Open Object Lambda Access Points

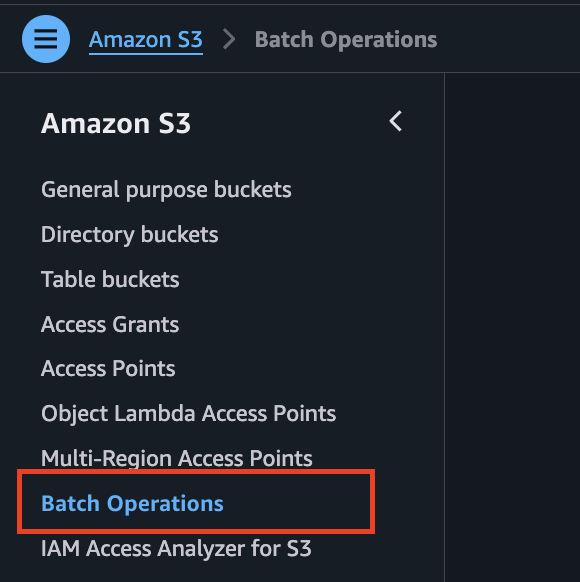pos(189,414)
